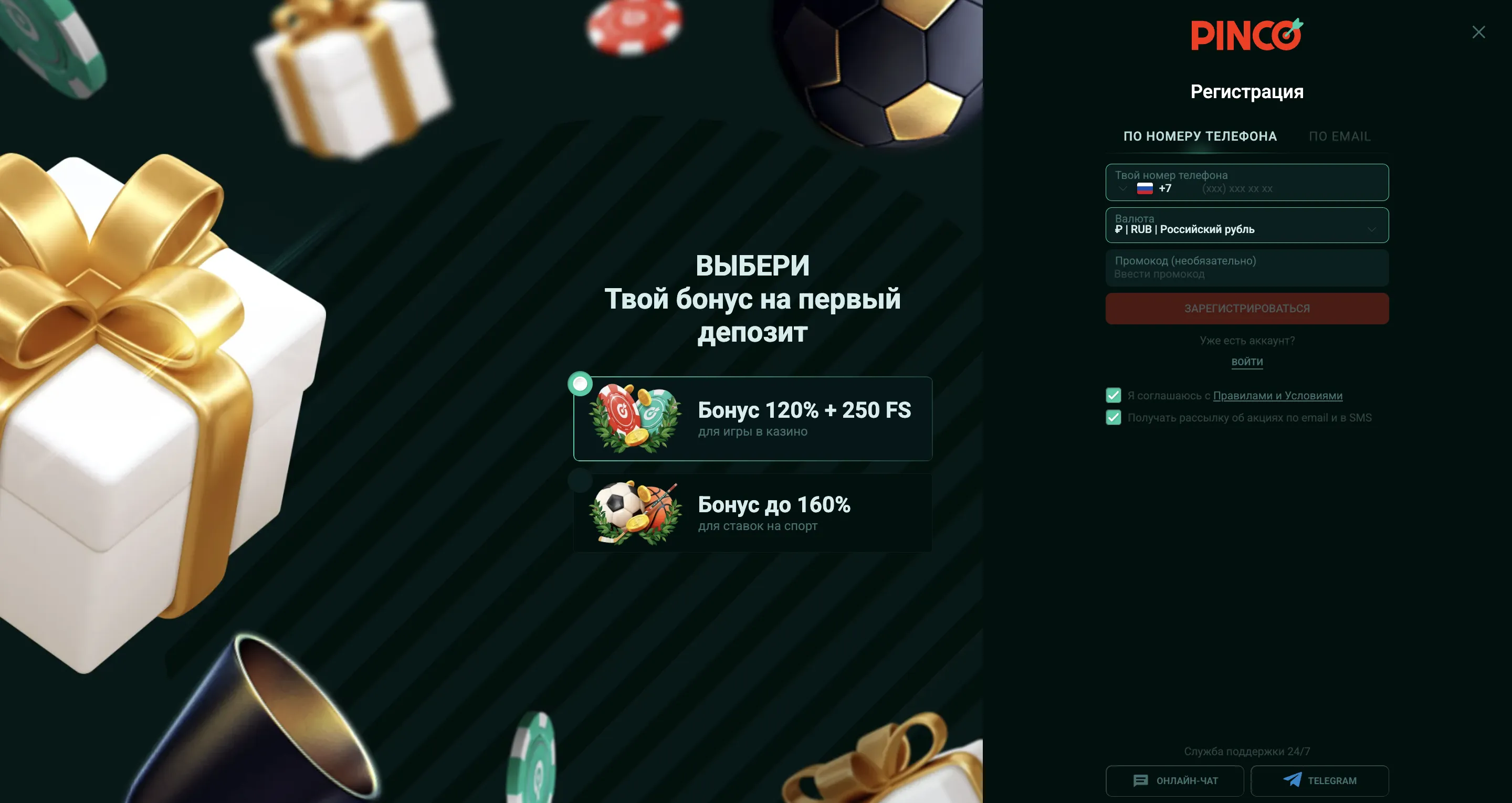Toggle the email and SMS newsletter checkbox

click(1113, 417)
